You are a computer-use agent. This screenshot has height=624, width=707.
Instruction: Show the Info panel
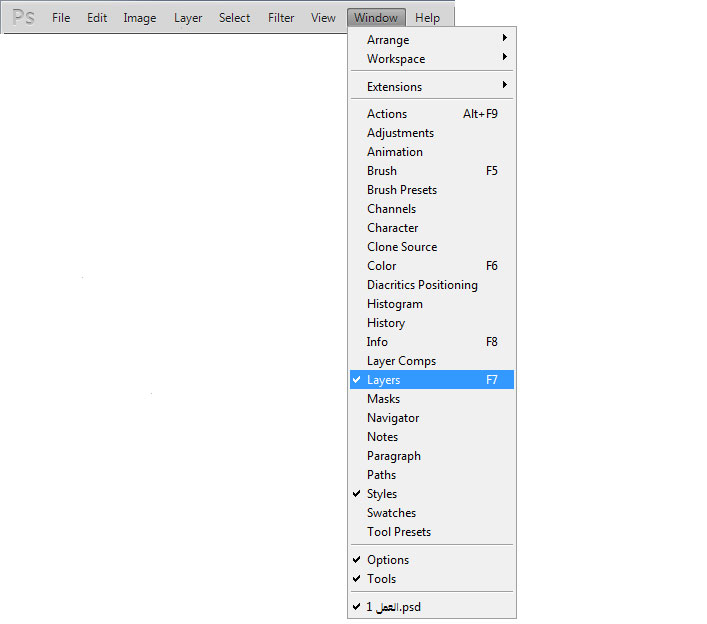click(x=432, y=341)
